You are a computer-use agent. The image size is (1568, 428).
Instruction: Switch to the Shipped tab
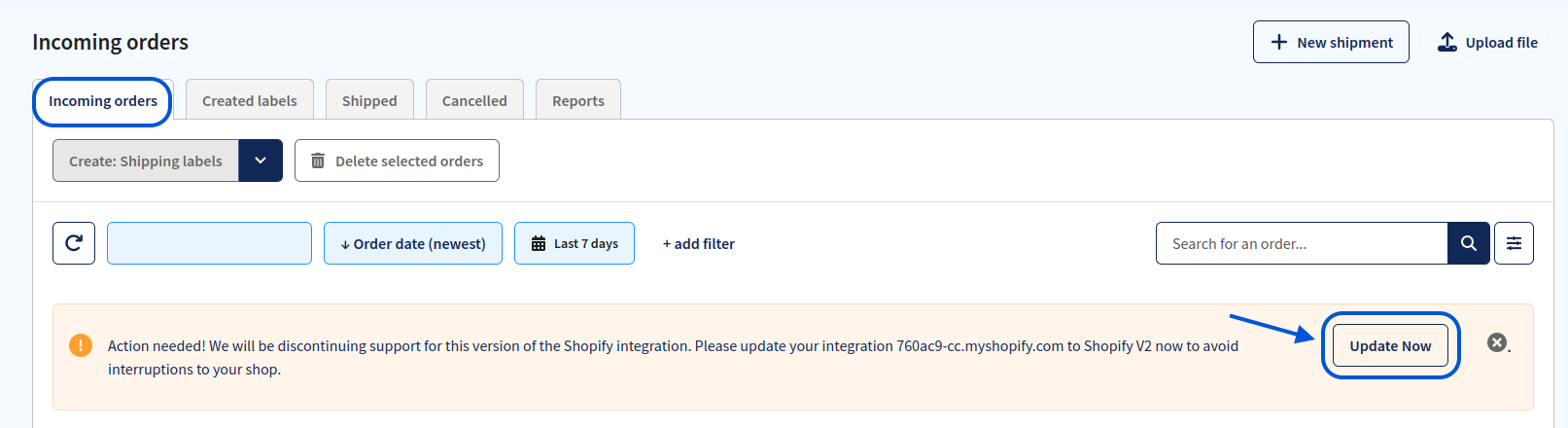point(369,100)
